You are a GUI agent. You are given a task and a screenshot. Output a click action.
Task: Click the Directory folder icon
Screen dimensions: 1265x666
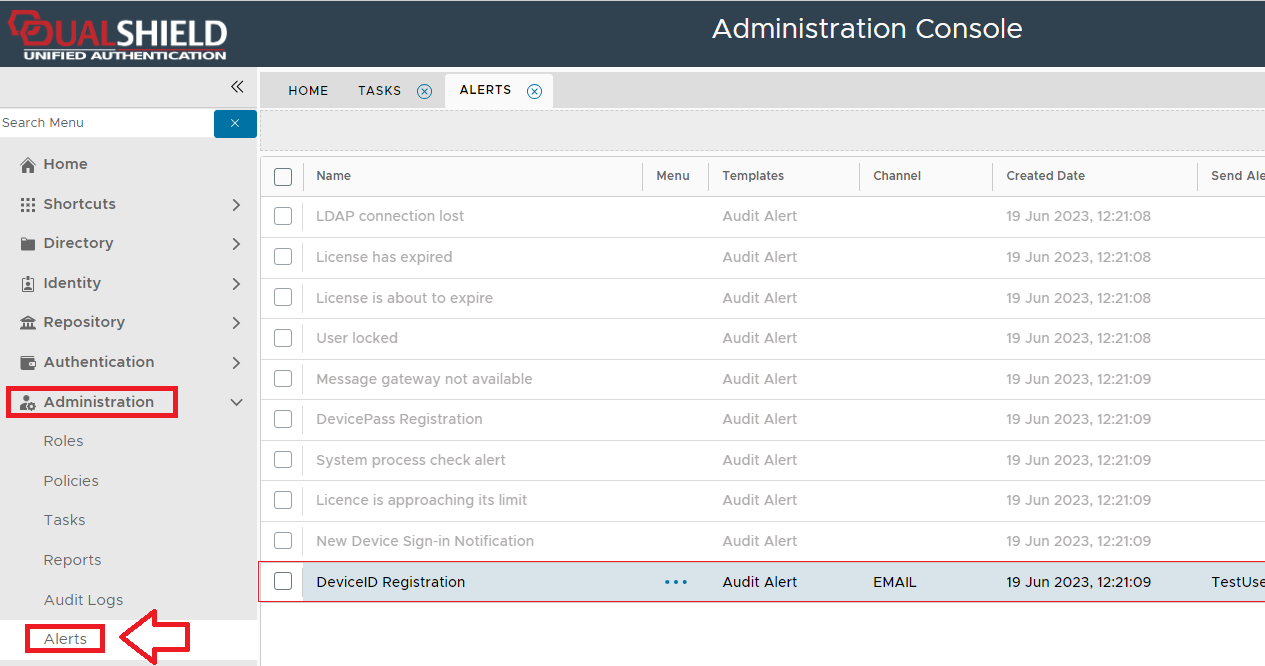tap(28, 244)
